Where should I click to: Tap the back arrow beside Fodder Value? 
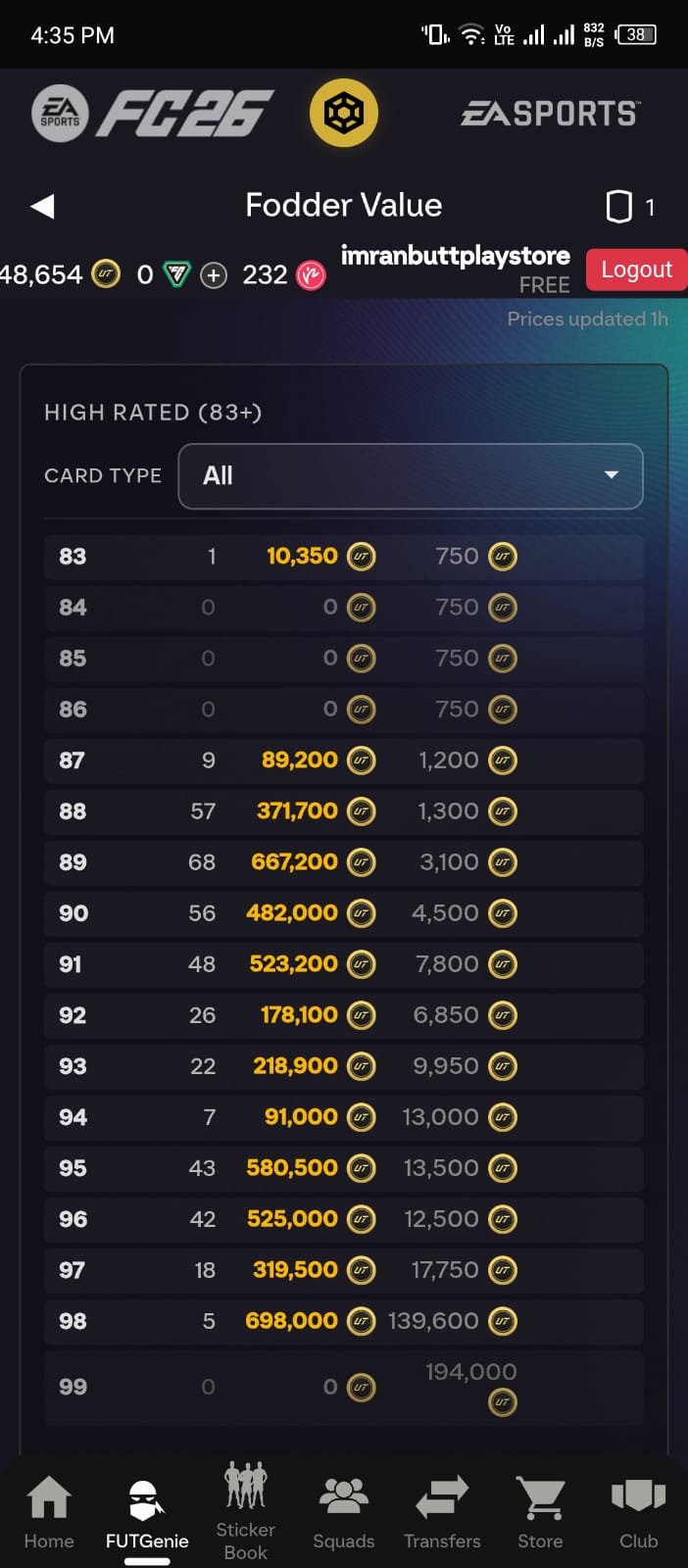(42, 206)
